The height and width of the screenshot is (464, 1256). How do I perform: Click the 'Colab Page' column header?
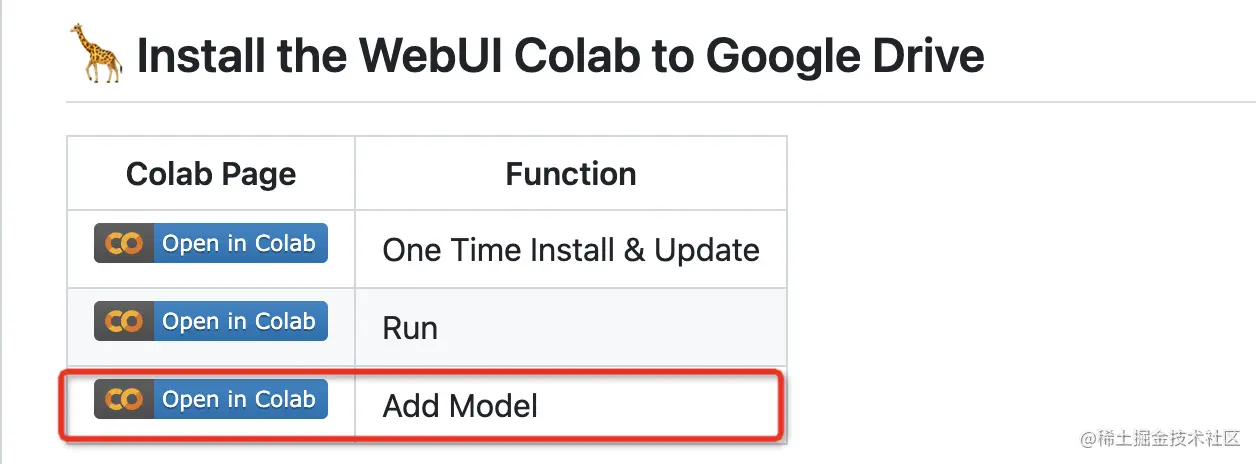click(x=211, y=174)
